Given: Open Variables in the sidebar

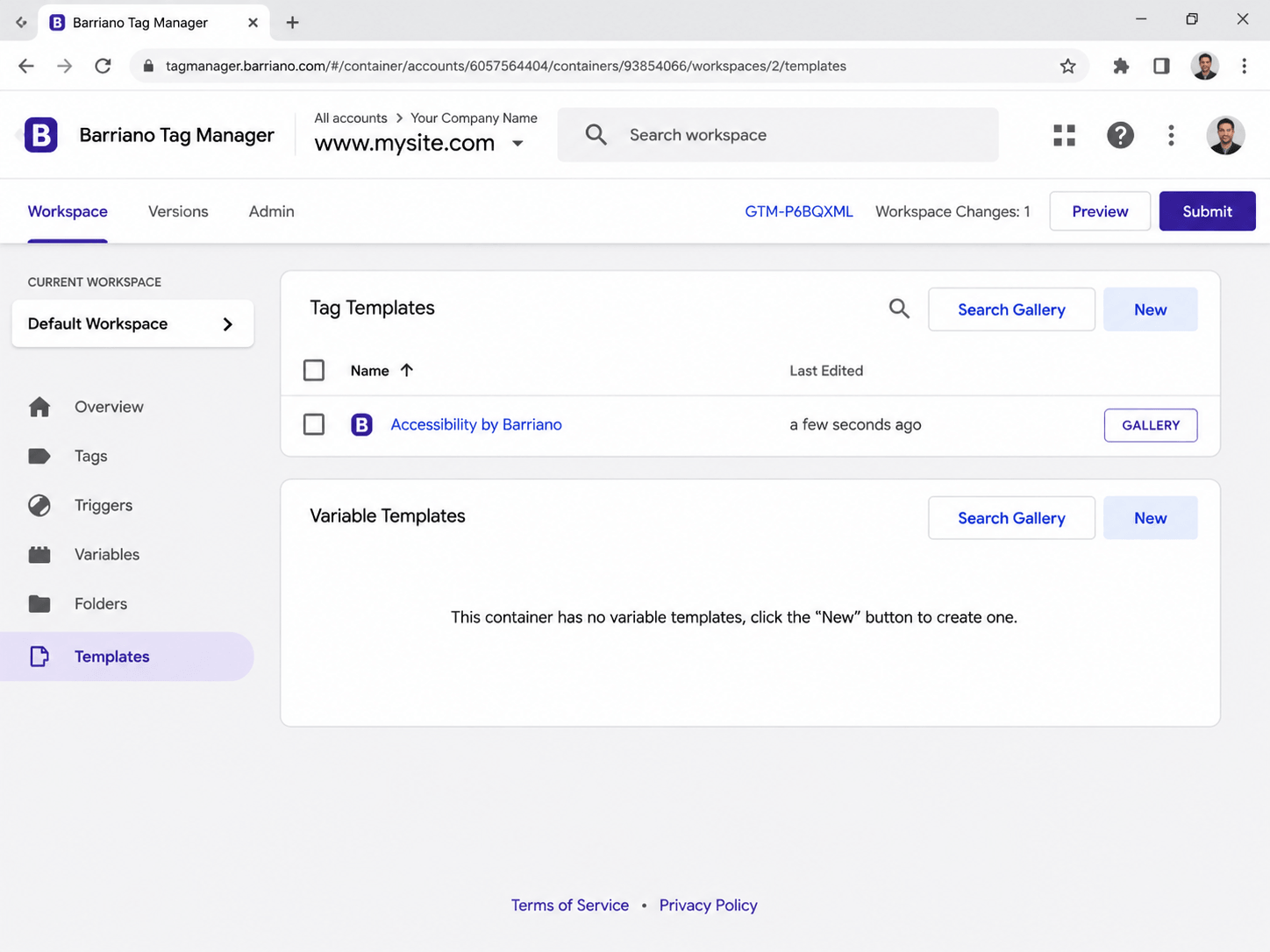Looking at the screenshot, I should pyautogui.click(x=107, y=554).
